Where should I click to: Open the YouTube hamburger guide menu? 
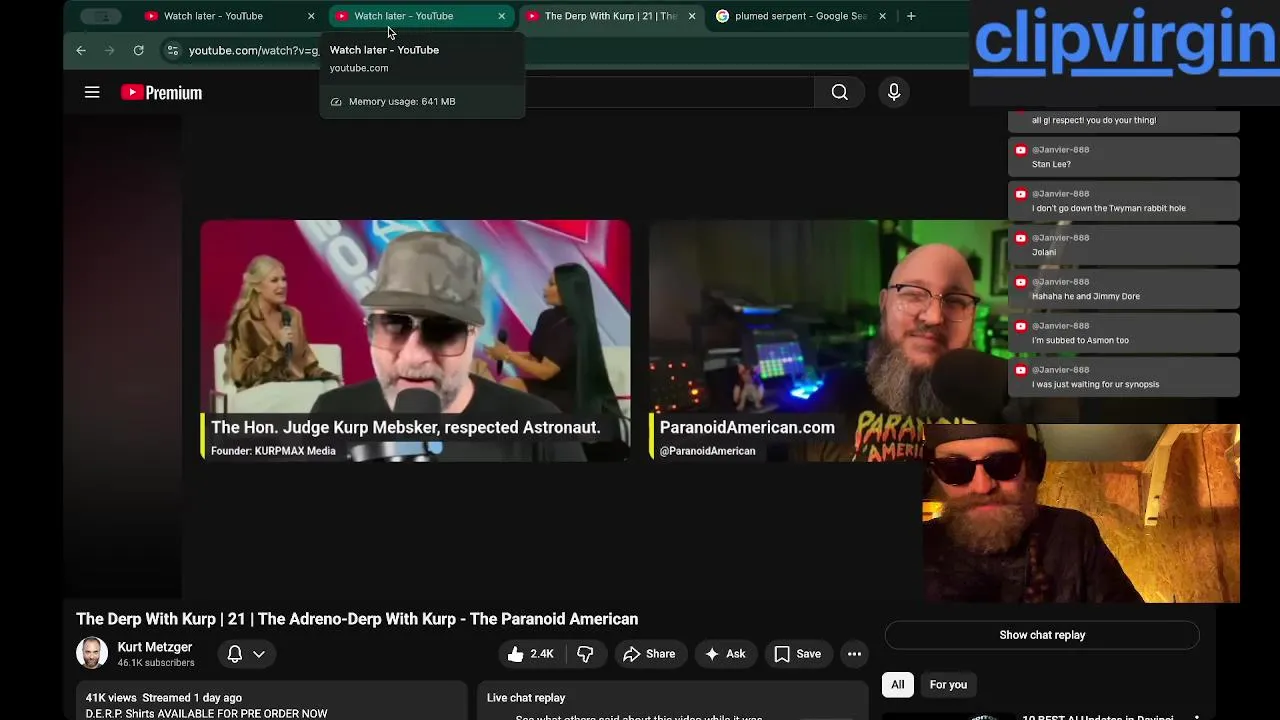pos(92,92)
